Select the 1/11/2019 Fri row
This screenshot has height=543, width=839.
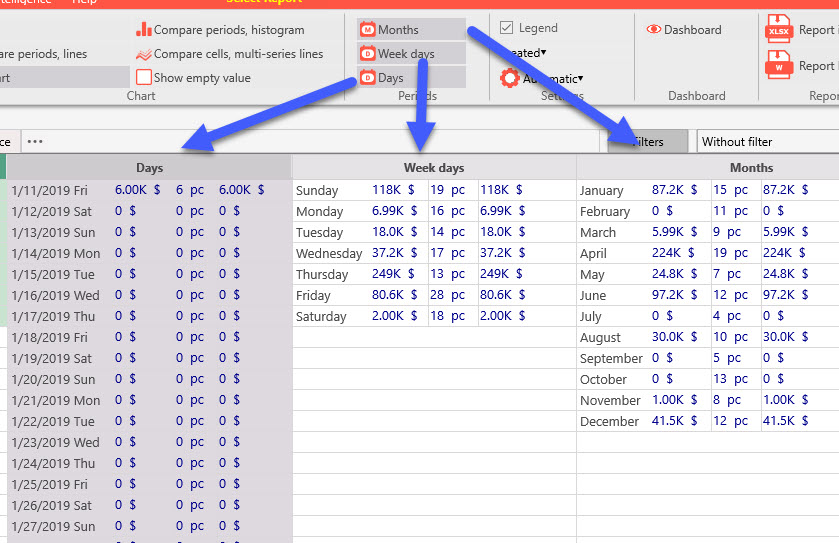(x=149, y=190)
